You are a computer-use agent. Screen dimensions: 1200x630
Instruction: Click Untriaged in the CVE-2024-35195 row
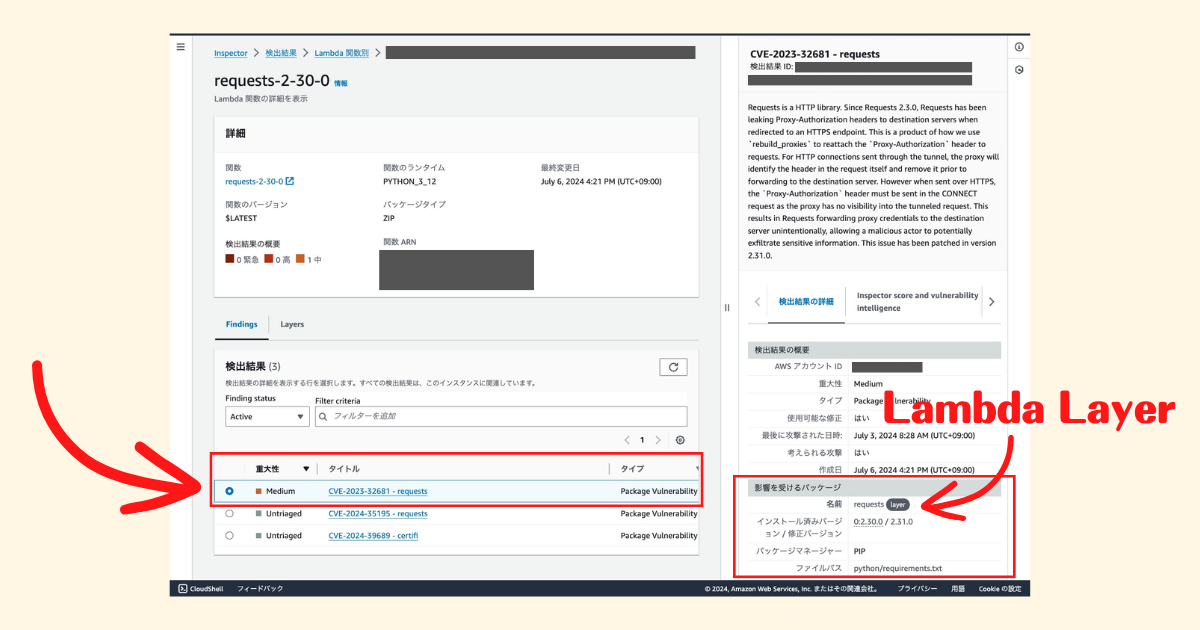(x=284, y=513)
